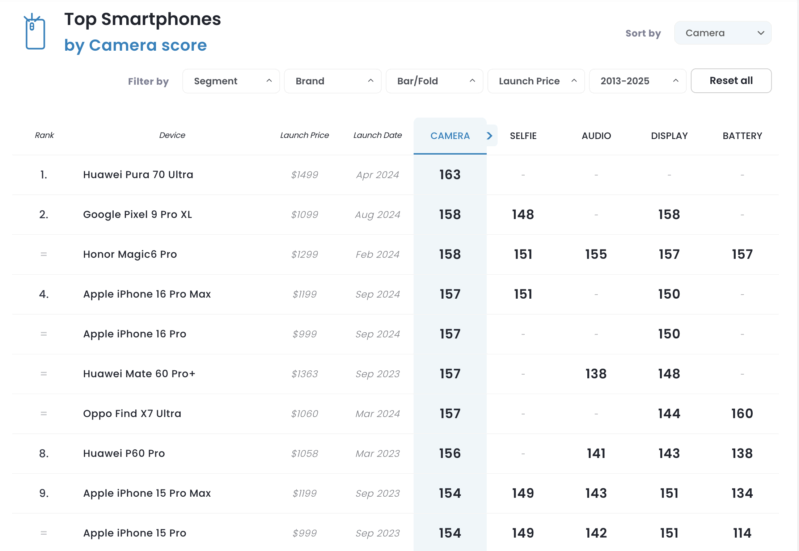Click the blue arrow next to CAMERA
The image size is (799, 551).
tap(490, 136)
